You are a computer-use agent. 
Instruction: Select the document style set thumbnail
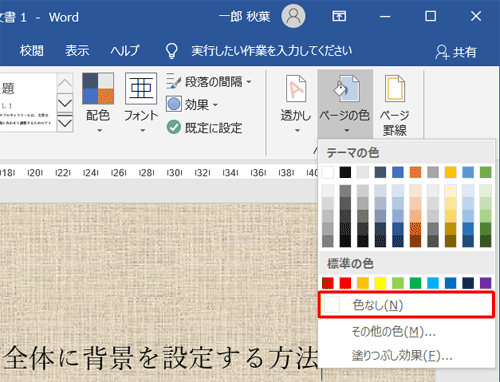[28, 103]
